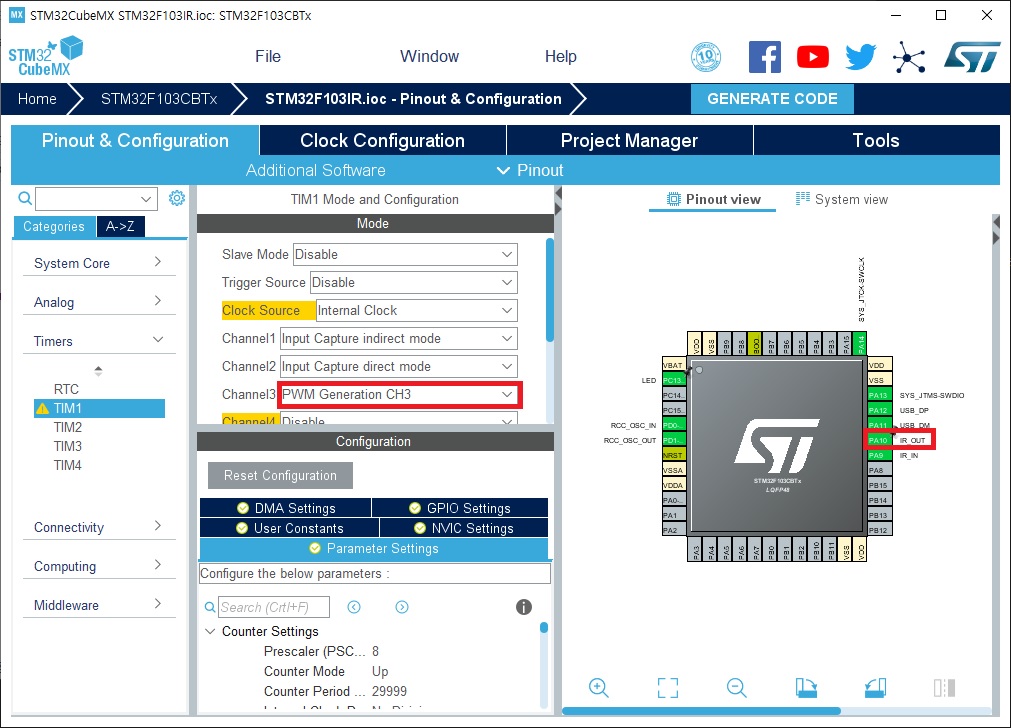This screenshot has height=728, width=1011.
Task: Click the Mode panel vertical scrollbar
Action: [x=549, y=290]
